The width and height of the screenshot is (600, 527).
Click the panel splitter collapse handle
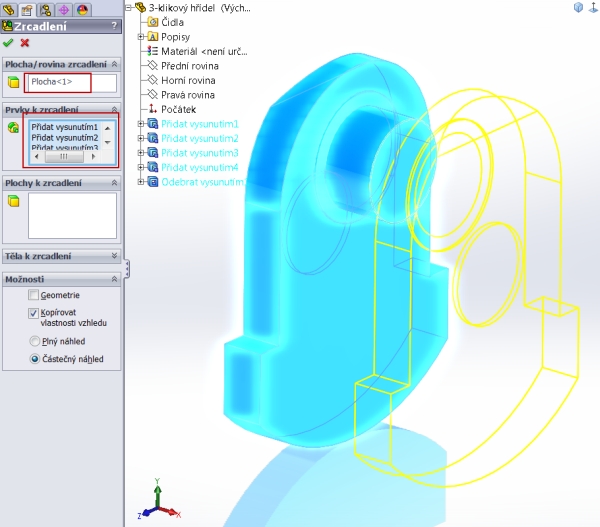pyautogui.click(x=127, y=269)
